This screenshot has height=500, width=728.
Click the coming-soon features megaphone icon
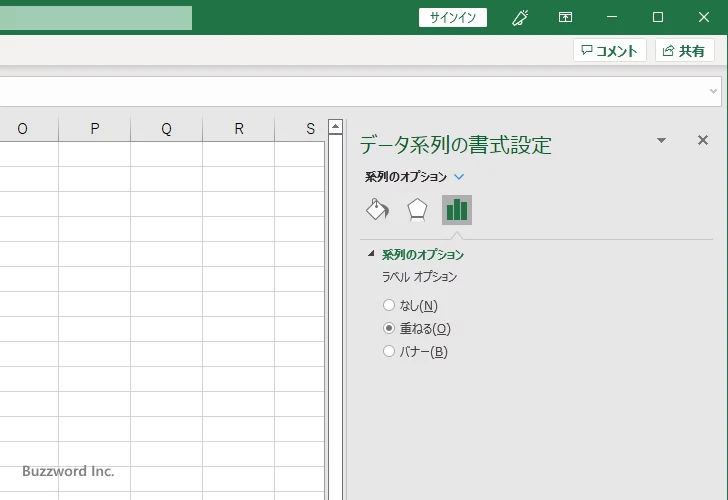tap(520, 18)
